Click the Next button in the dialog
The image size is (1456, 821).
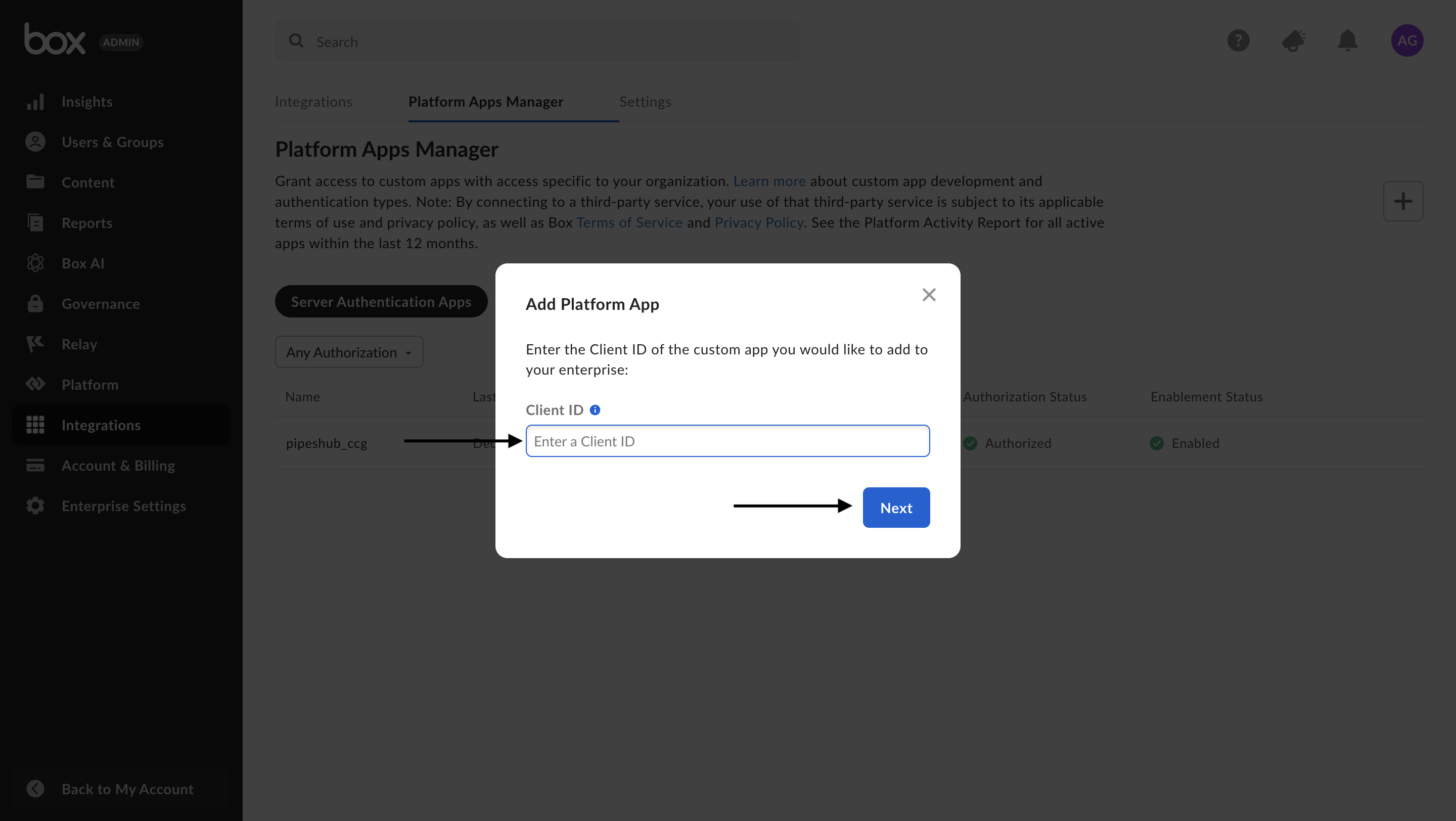tap(896, 508)
